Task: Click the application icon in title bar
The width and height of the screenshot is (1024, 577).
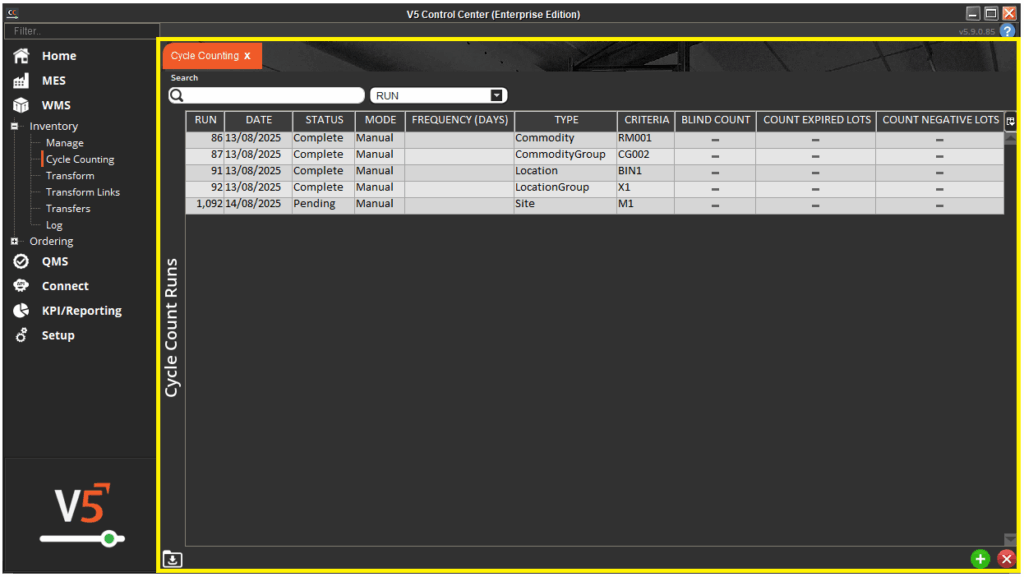Action: click(12, 13)
